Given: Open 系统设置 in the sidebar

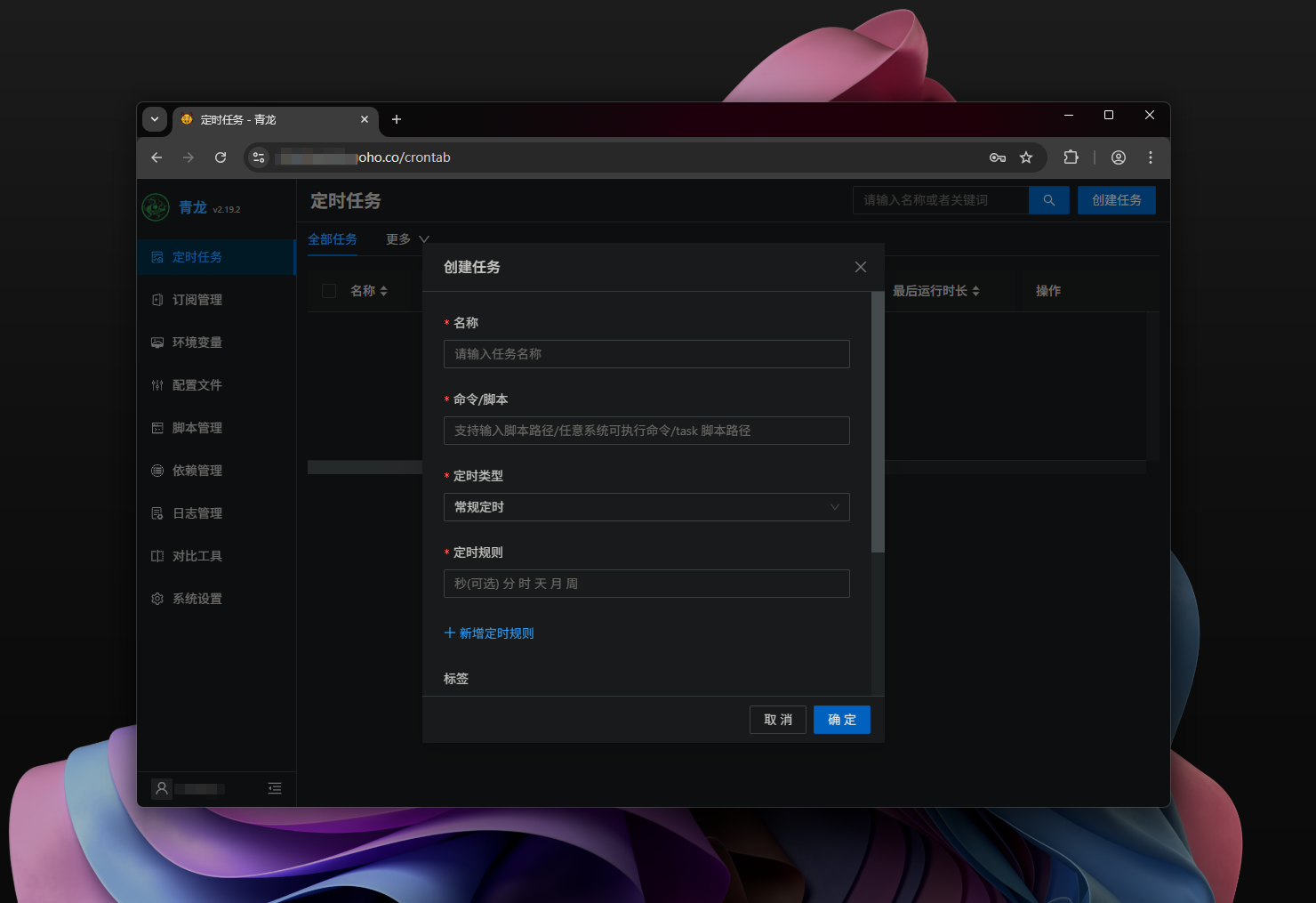Looking at the screenshot, I should (x=216, y=599).
